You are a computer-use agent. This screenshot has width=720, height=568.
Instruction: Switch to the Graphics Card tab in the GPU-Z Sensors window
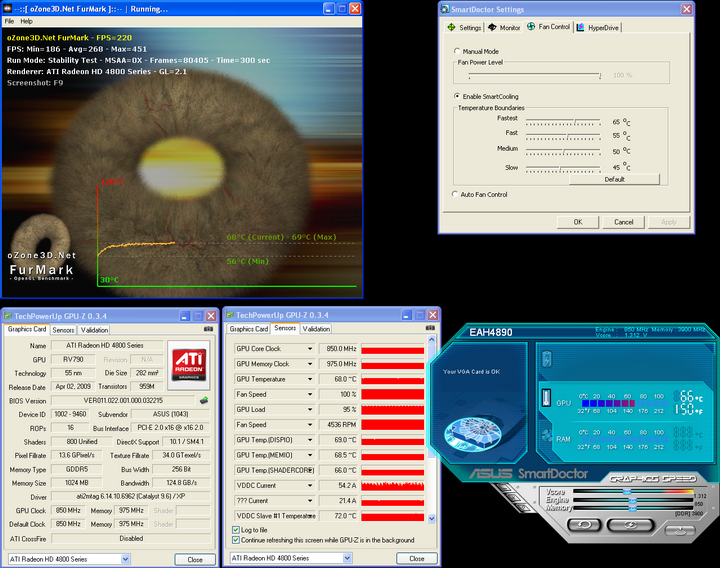[248, 329]
